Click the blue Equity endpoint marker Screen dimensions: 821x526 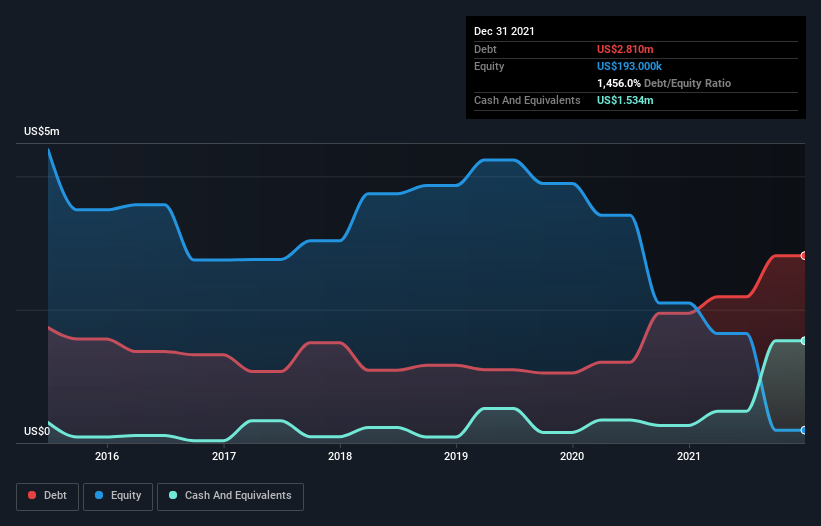[x=804, y=430]
